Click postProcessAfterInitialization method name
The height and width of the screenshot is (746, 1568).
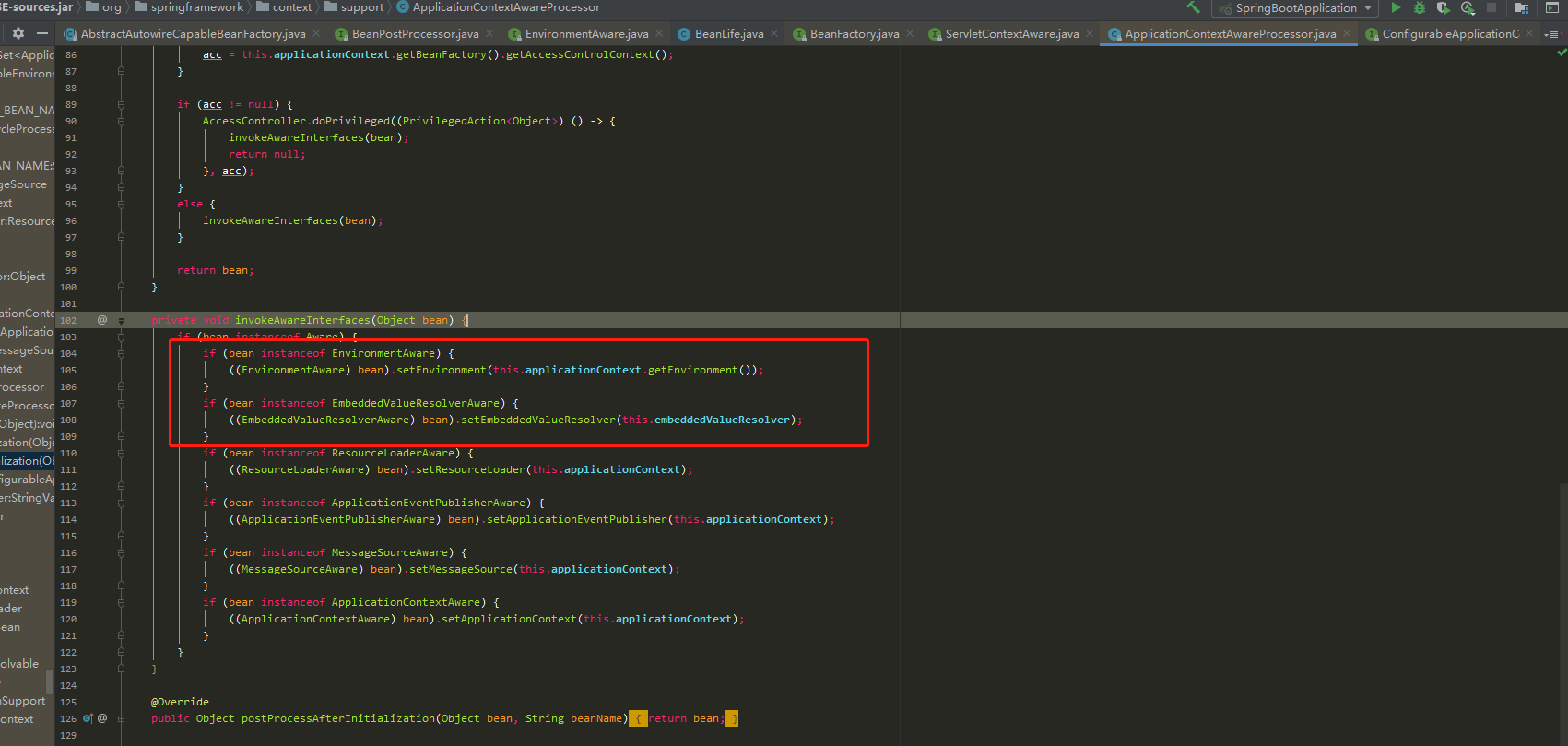pyautogui.click(x=338, y=718)
